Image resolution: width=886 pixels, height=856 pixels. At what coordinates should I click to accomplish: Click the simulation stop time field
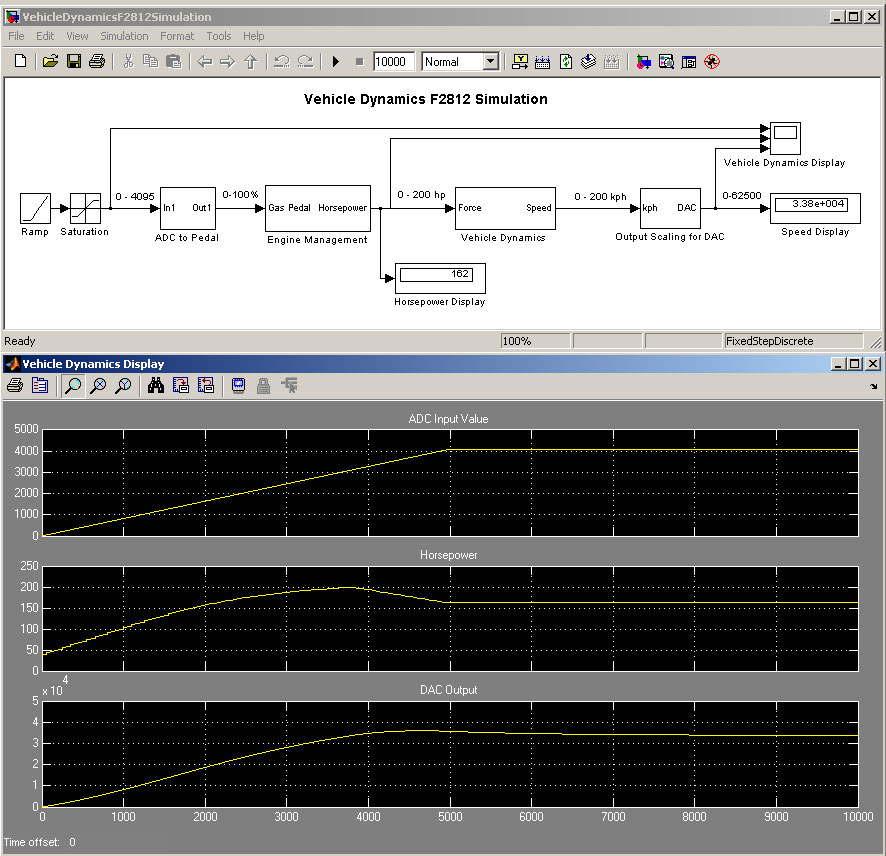click(x=394, y=62)
